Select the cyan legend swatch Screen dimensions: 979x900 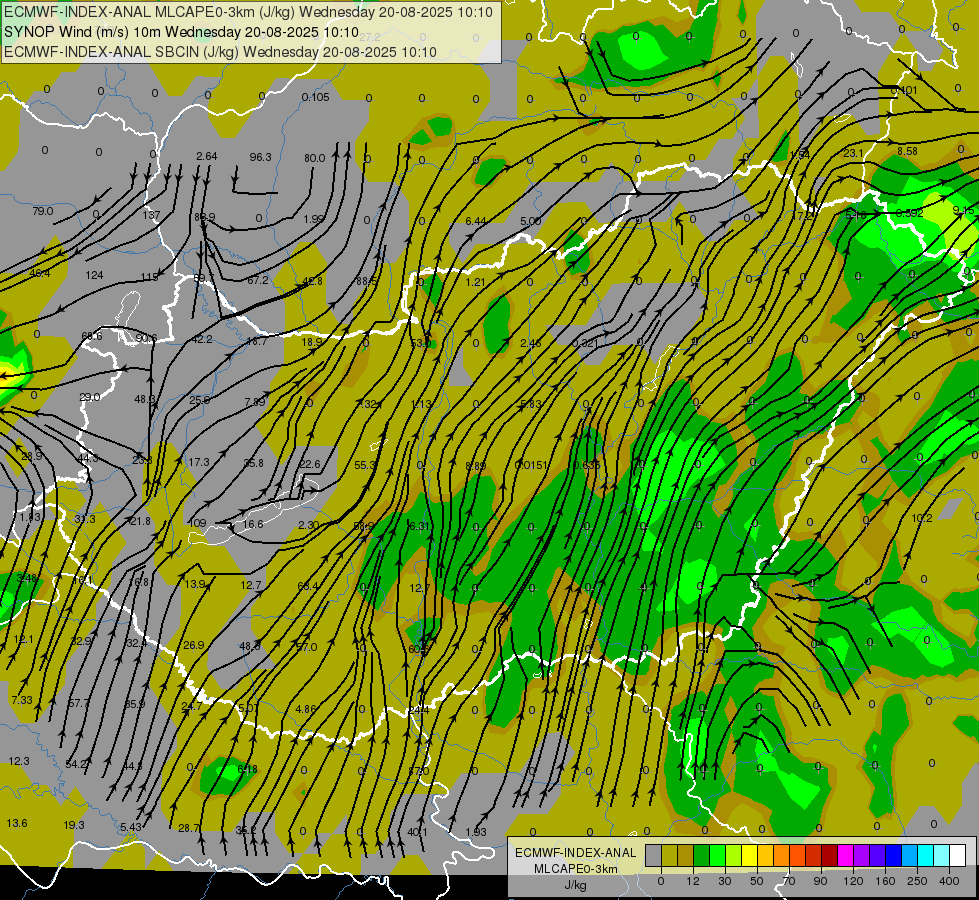point(925,855)
